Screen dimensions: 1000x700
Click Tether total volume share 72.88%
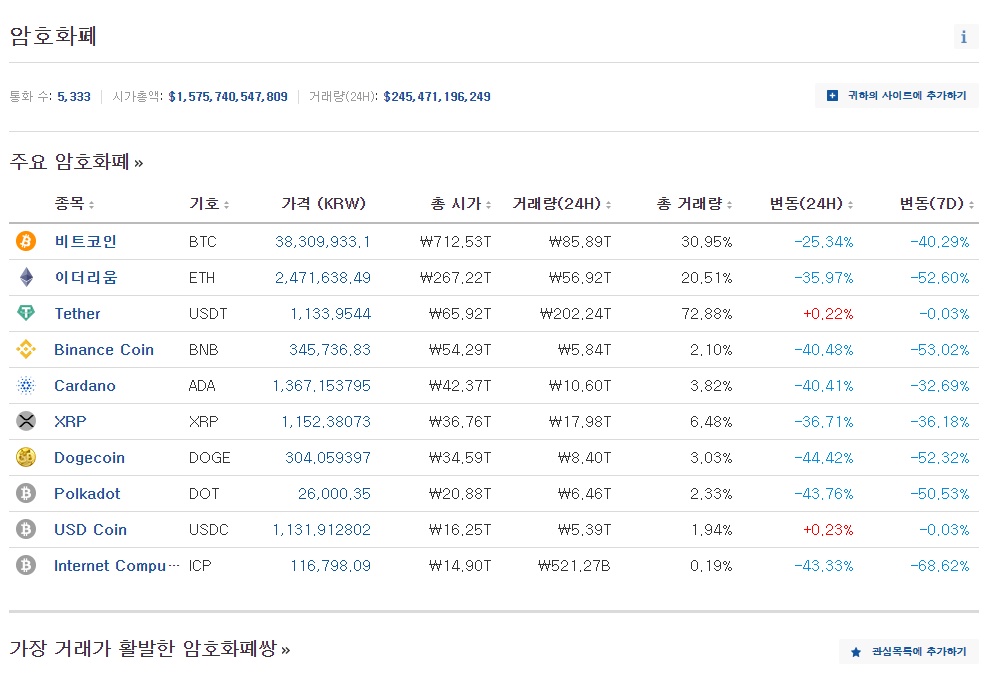click(x=707, y=314)
